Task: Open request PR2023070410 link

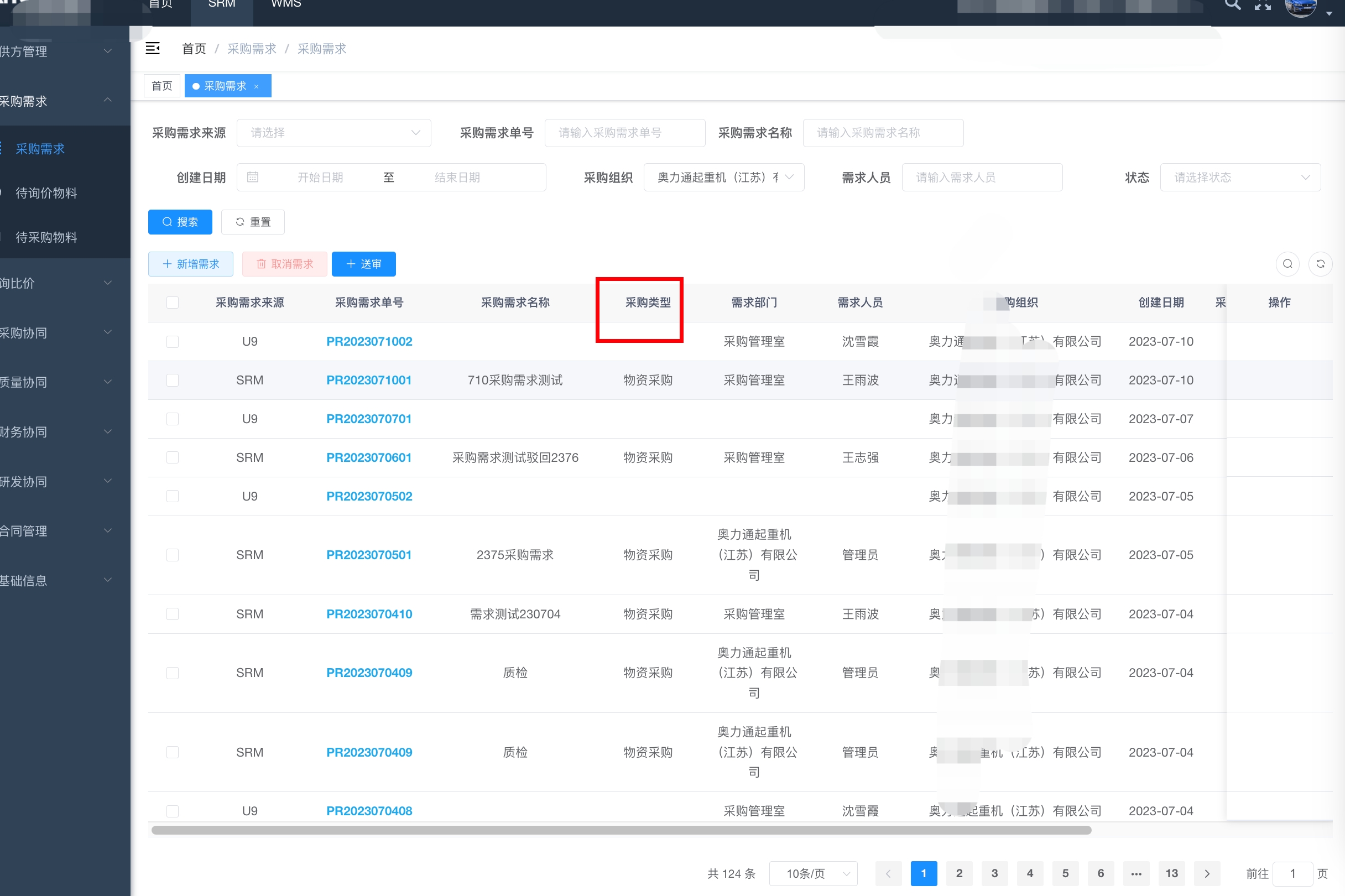Action: (x=369, y=614)
